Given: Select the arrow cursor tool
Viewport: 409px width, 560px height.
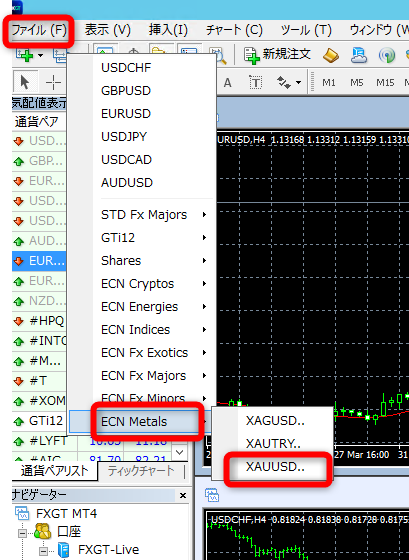Looking at the screenshot, I should click(25, 82).
